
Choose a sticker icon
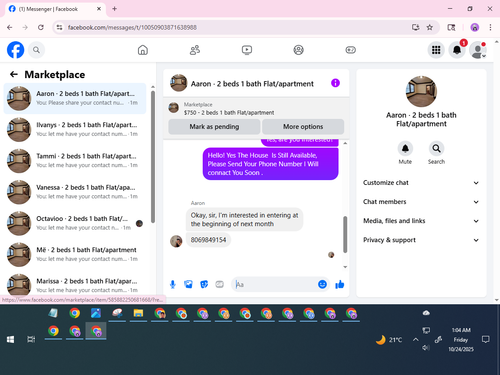pyautogui.click(x=204, y=284)
